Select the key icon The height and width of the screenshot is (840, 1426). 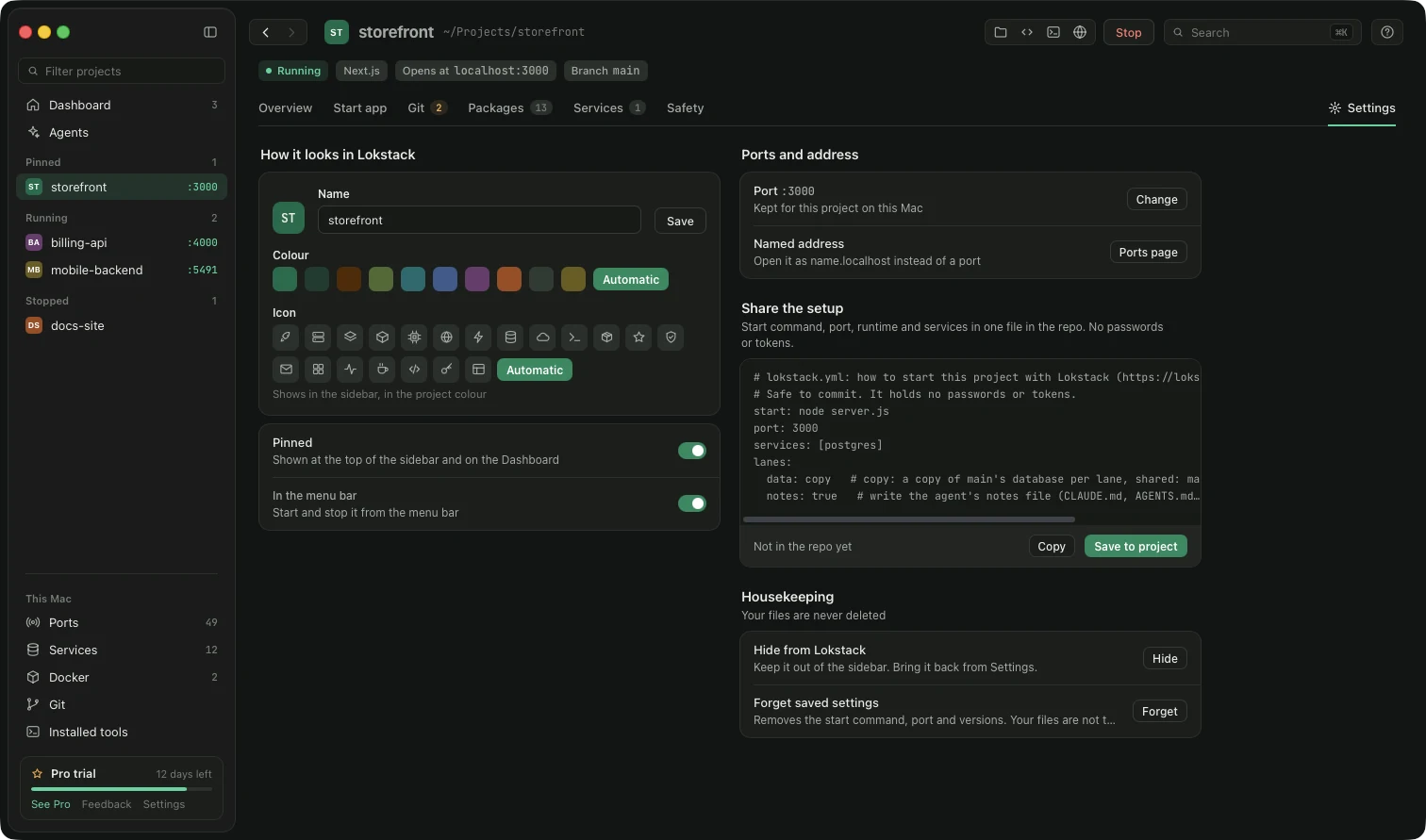pos(446,370)
